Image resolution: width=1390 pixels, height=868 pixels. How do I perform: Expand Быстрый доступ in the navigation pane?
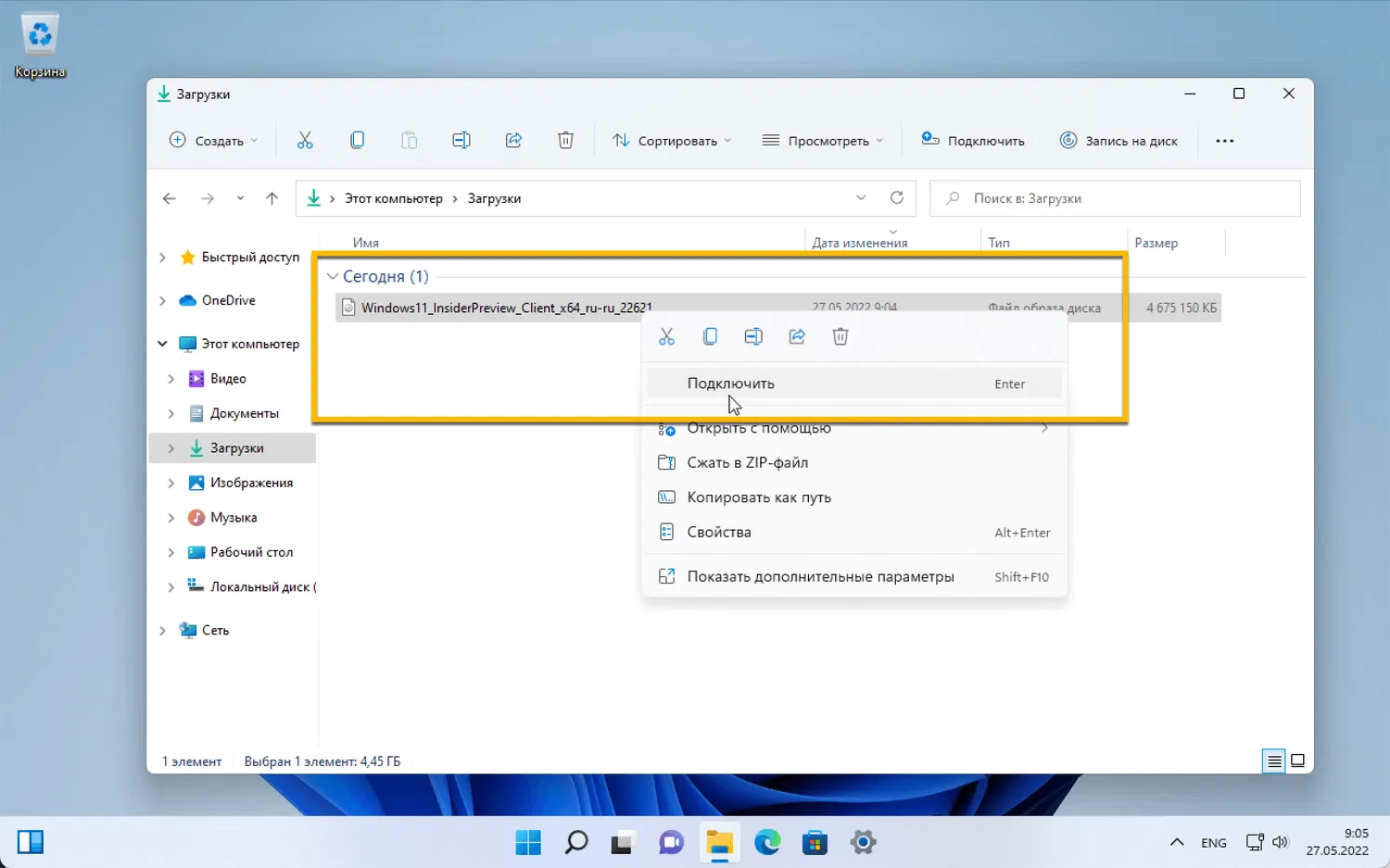tap(163, 258)
